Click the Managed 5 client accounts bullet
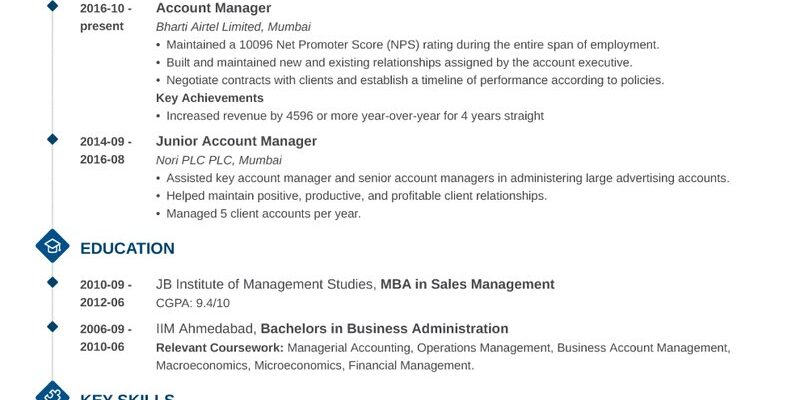The image size is (800, 400). [259, 214]
